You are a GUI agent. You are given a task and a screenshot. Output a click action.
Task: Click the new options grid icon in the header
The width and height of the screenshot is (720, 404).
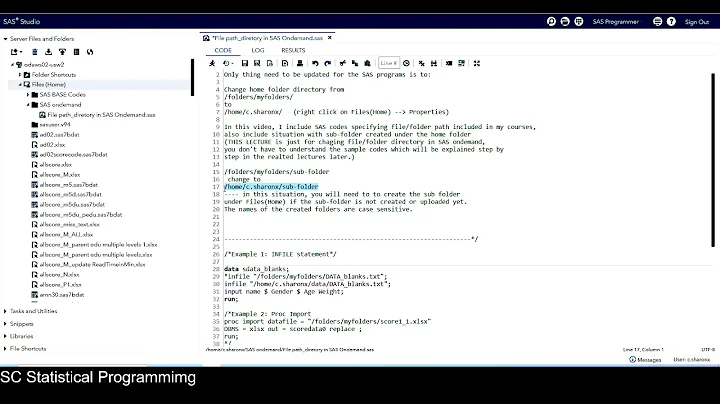[x=579, y=22]
